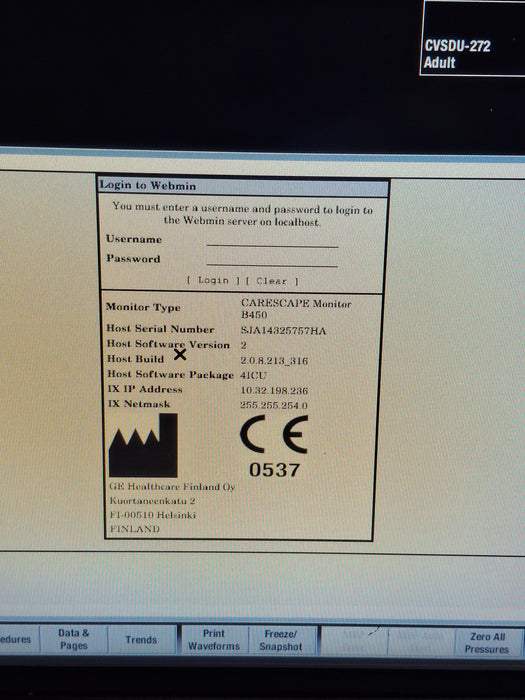Click netmask value 255.255.254.0

pos(274,405)
